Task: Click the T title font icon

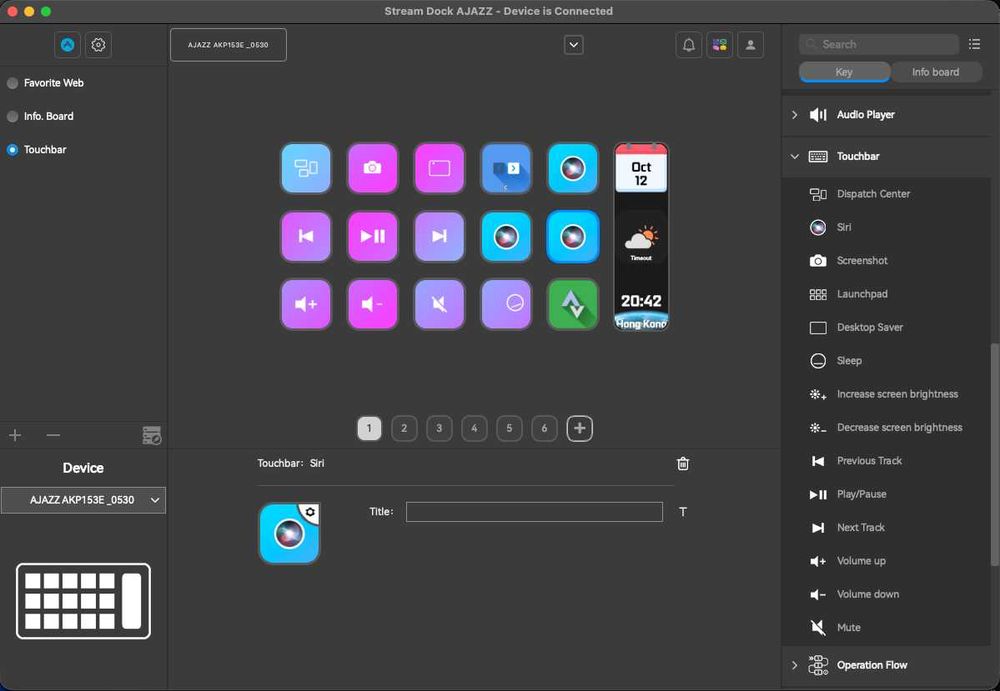Action: click(x=683, y=512)
